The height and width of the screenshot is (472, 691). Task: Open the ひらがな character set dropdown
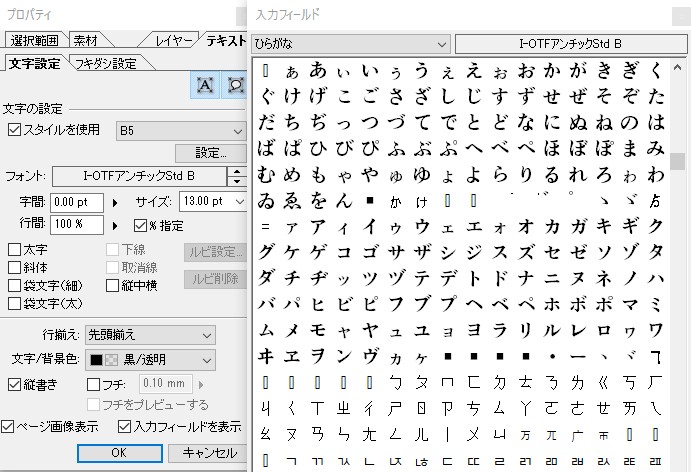351,44
